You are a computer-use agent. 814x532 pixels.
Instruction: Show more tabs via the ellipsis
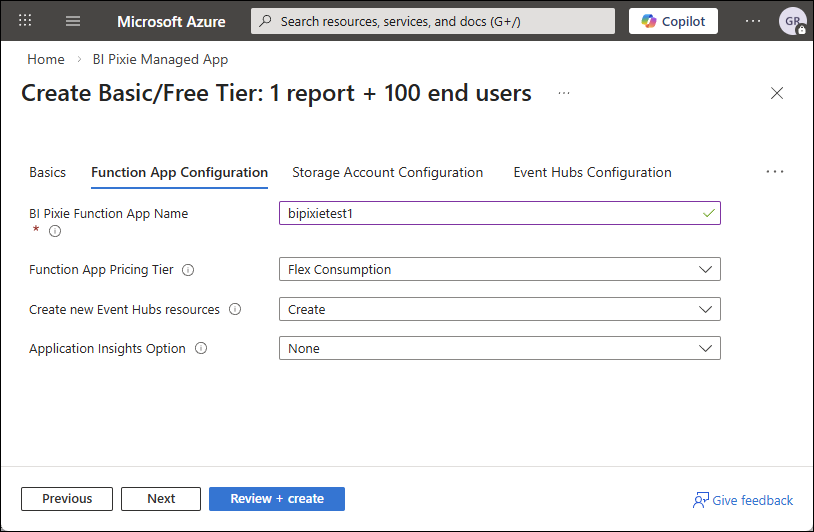[x=775, y=172]
